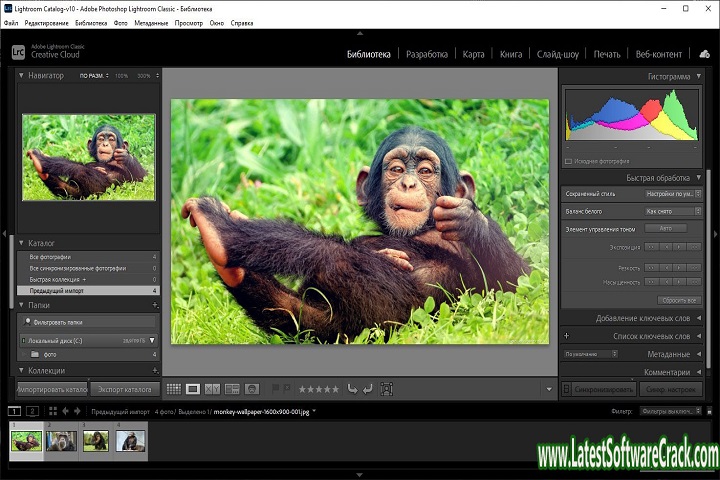This screenshot has width=720, height=480.
Task: Rotate the photo counterclockwise using toolbar arrow
Action: click(352, 389)
